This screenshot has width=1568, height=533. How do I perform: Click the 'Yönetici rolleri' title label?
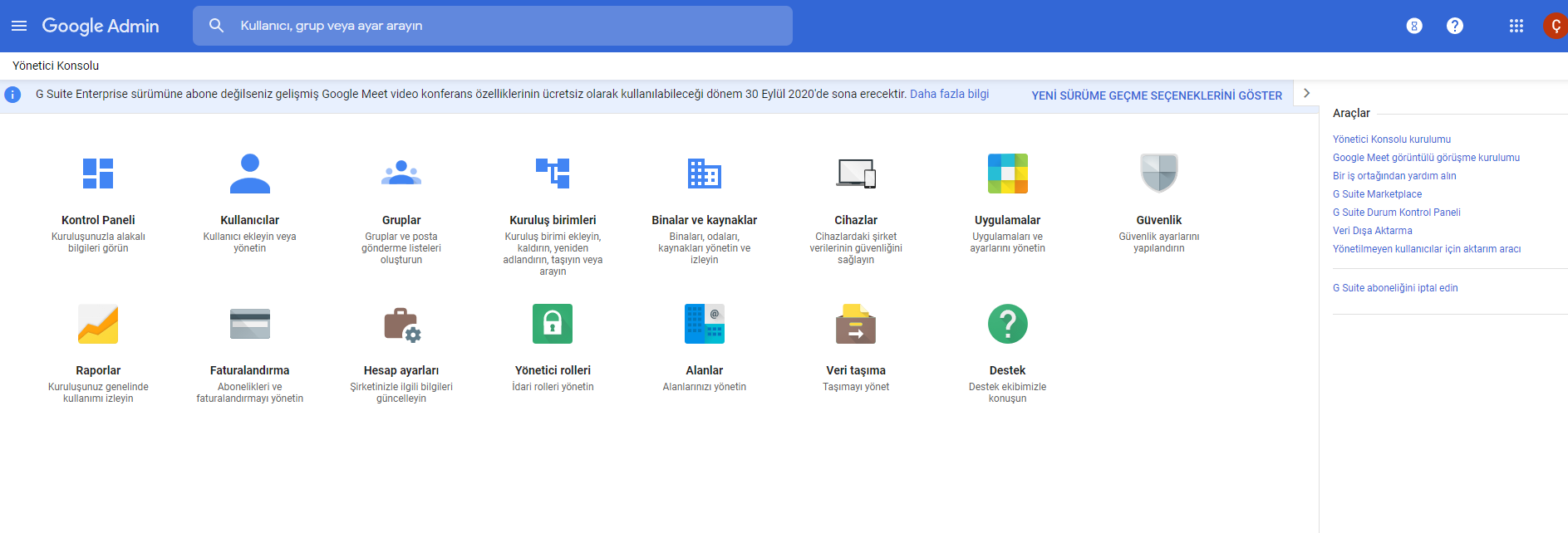tap(553, 370)
